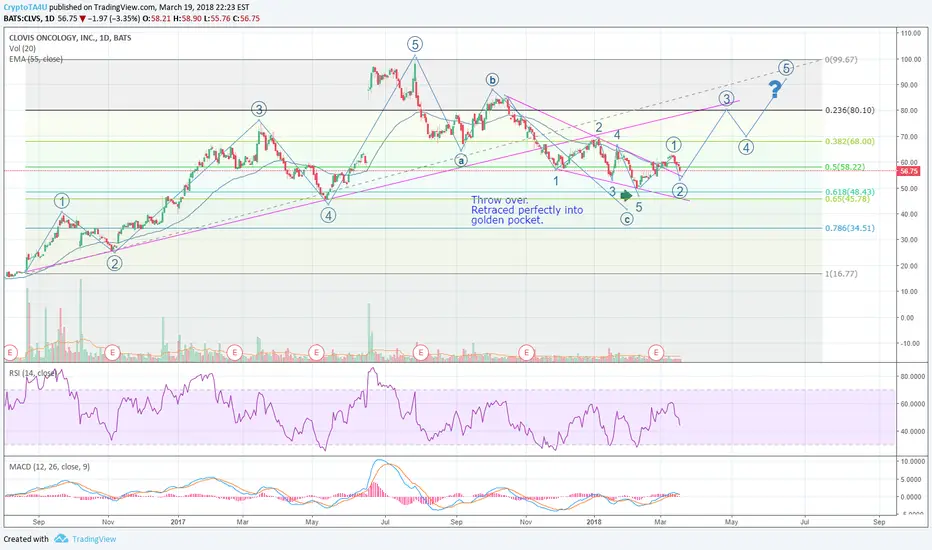
Task: Click the 0(99.67) Fibonacci level label
Action: pos(841,59)
